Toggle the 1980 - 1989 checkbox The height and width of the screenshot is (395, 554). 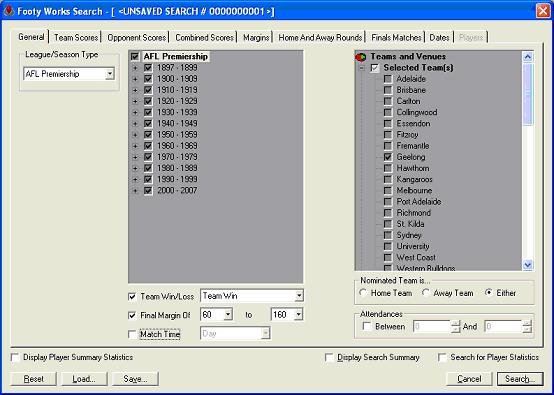pos(148,168)
